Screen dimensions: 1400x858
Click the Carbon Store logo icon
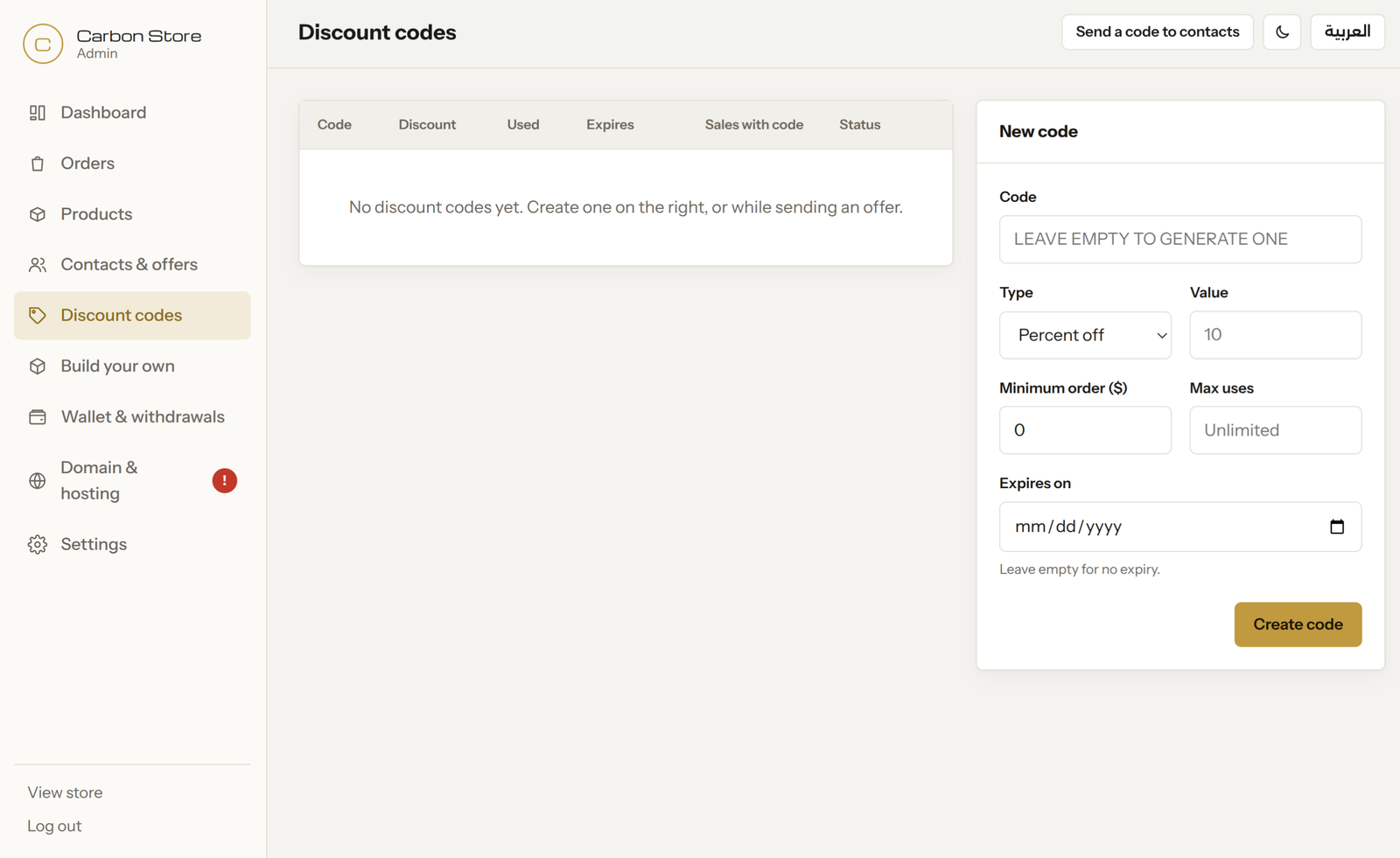pyautogui.click(x=43, y=44)
